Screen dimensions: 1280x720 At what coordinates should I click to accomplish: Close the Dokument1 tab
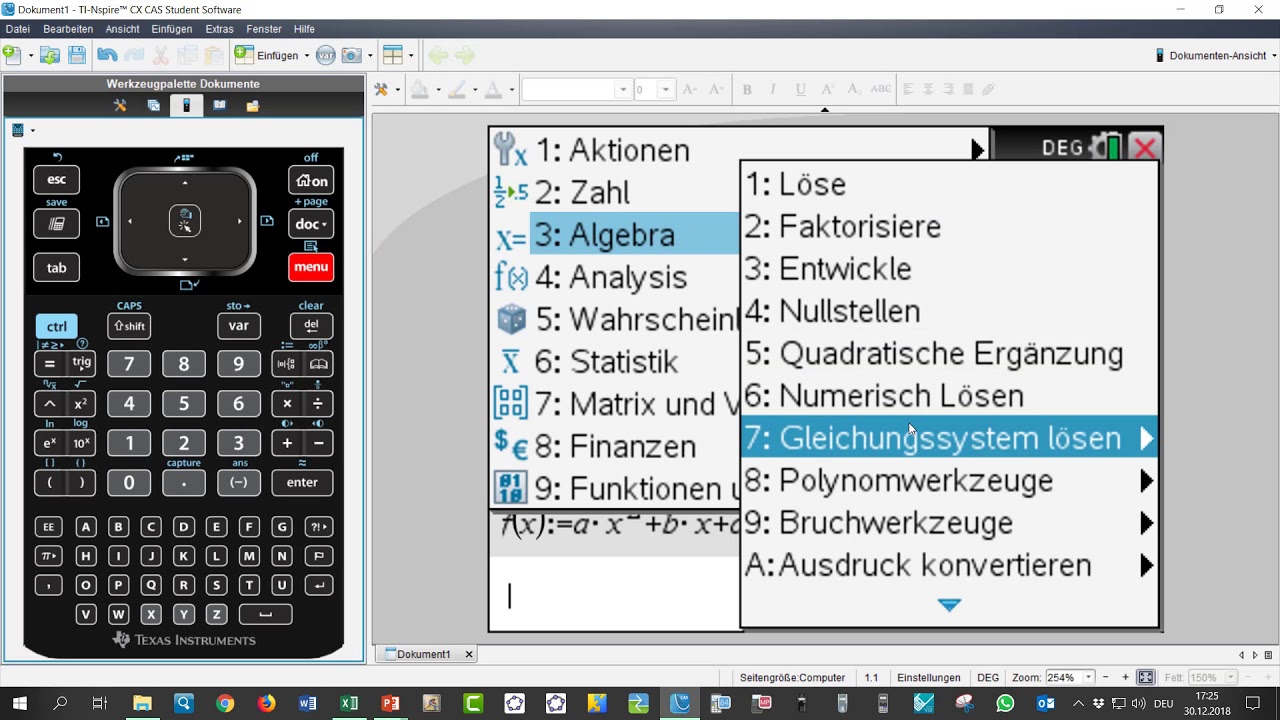coord(468,654)
